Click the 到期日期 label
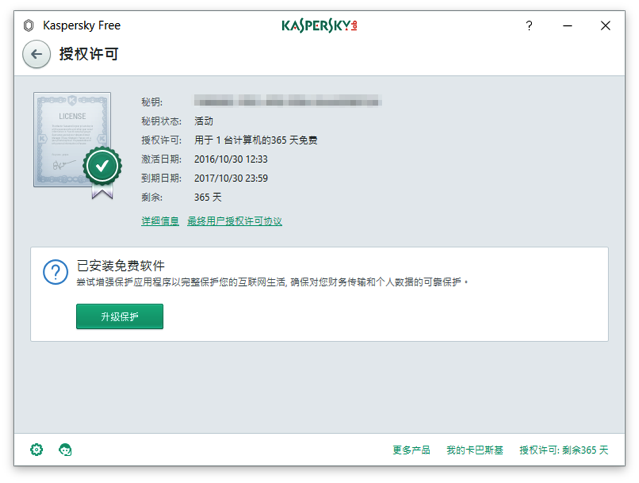Viewport: 639px width, 483px height. pos(161,179)
